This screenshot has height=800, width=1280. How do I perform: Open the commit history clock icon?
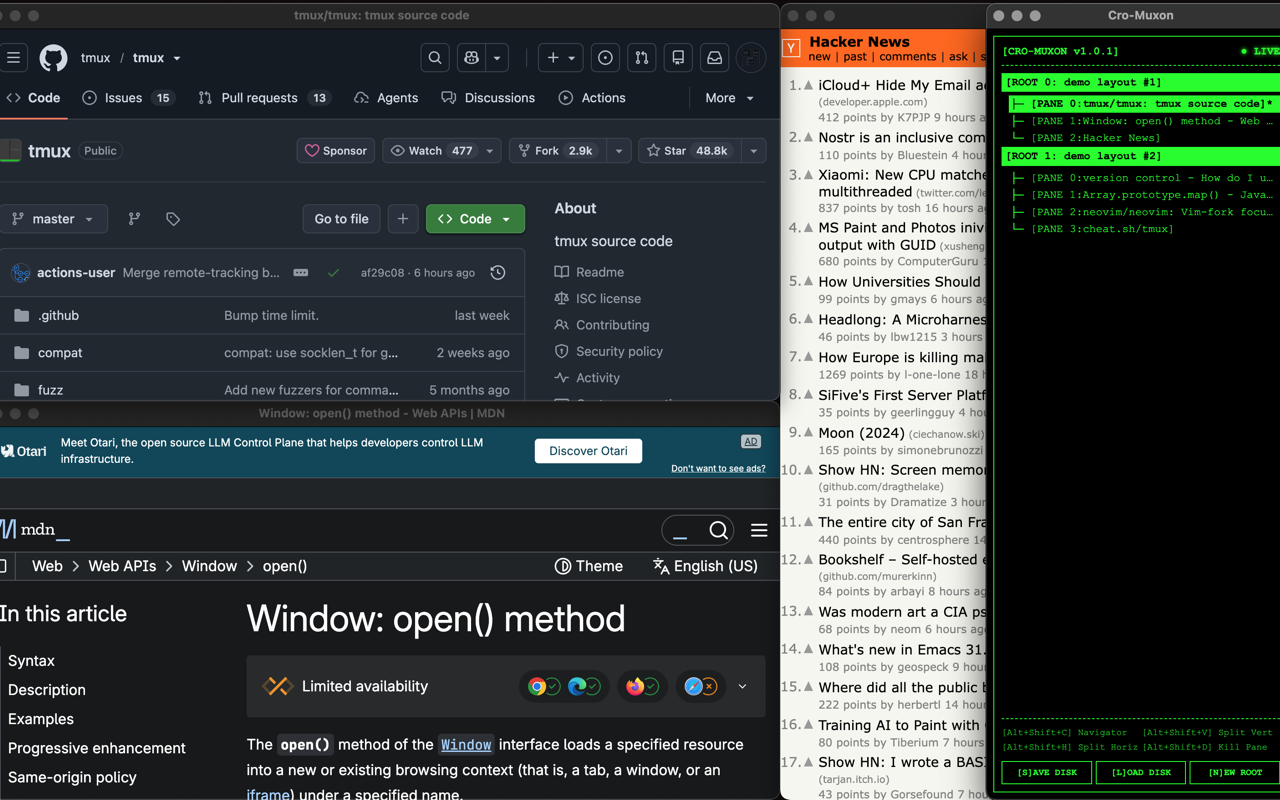tap(498, 273)
